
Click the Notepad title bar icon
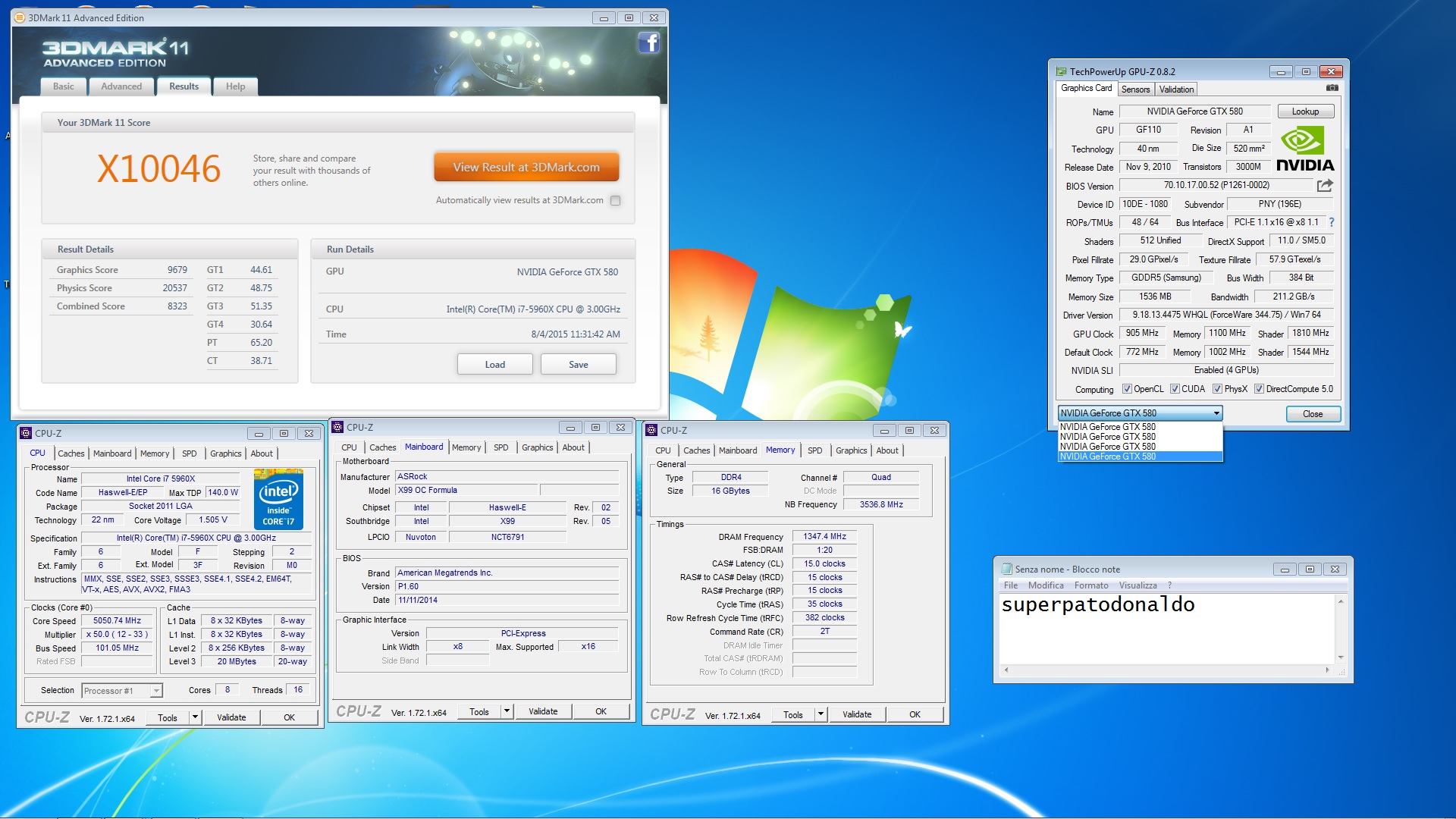click(1007, 569)
